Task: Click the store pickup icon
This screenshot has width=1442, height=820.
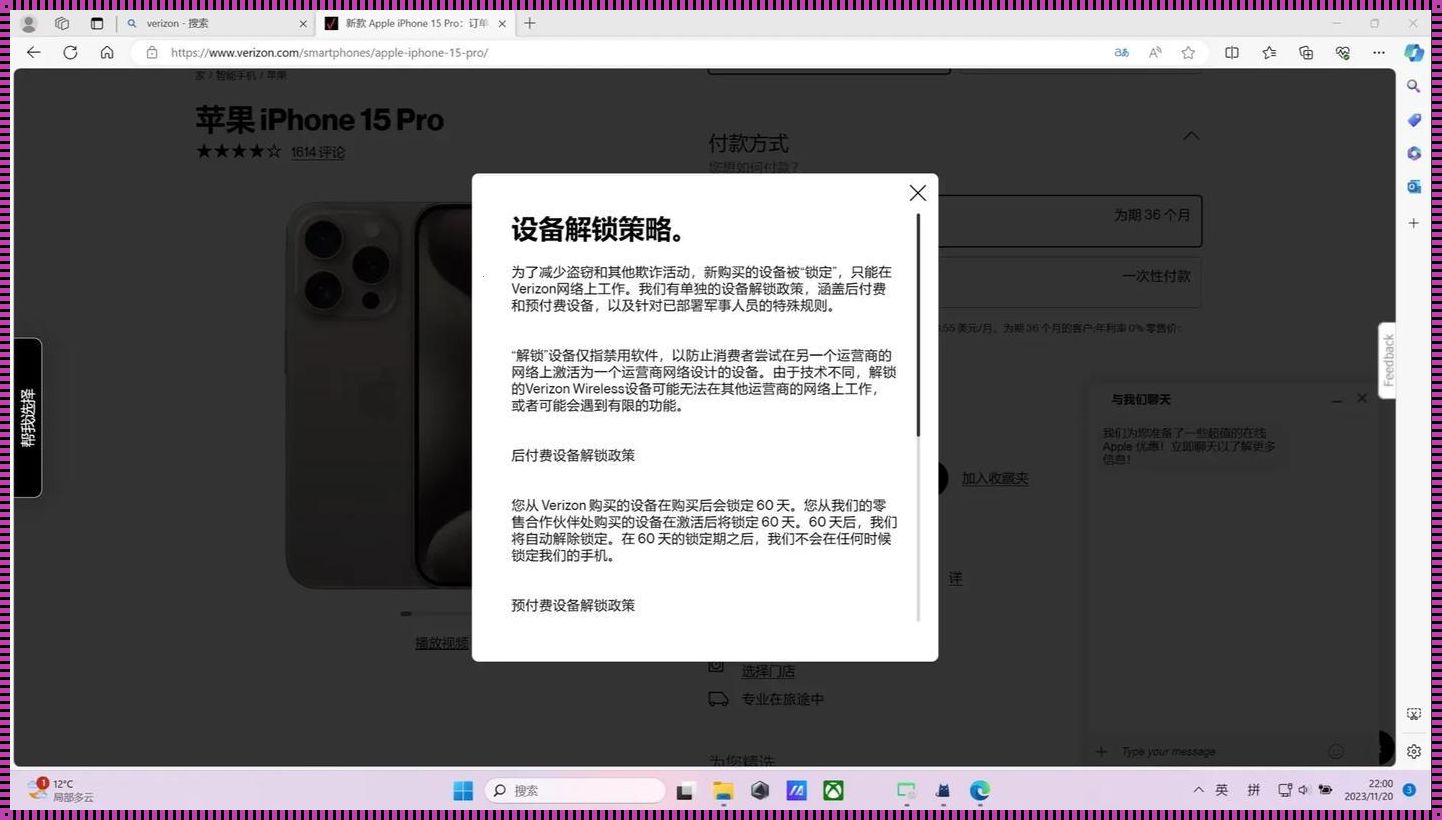Action: click(x=716, y=666)
